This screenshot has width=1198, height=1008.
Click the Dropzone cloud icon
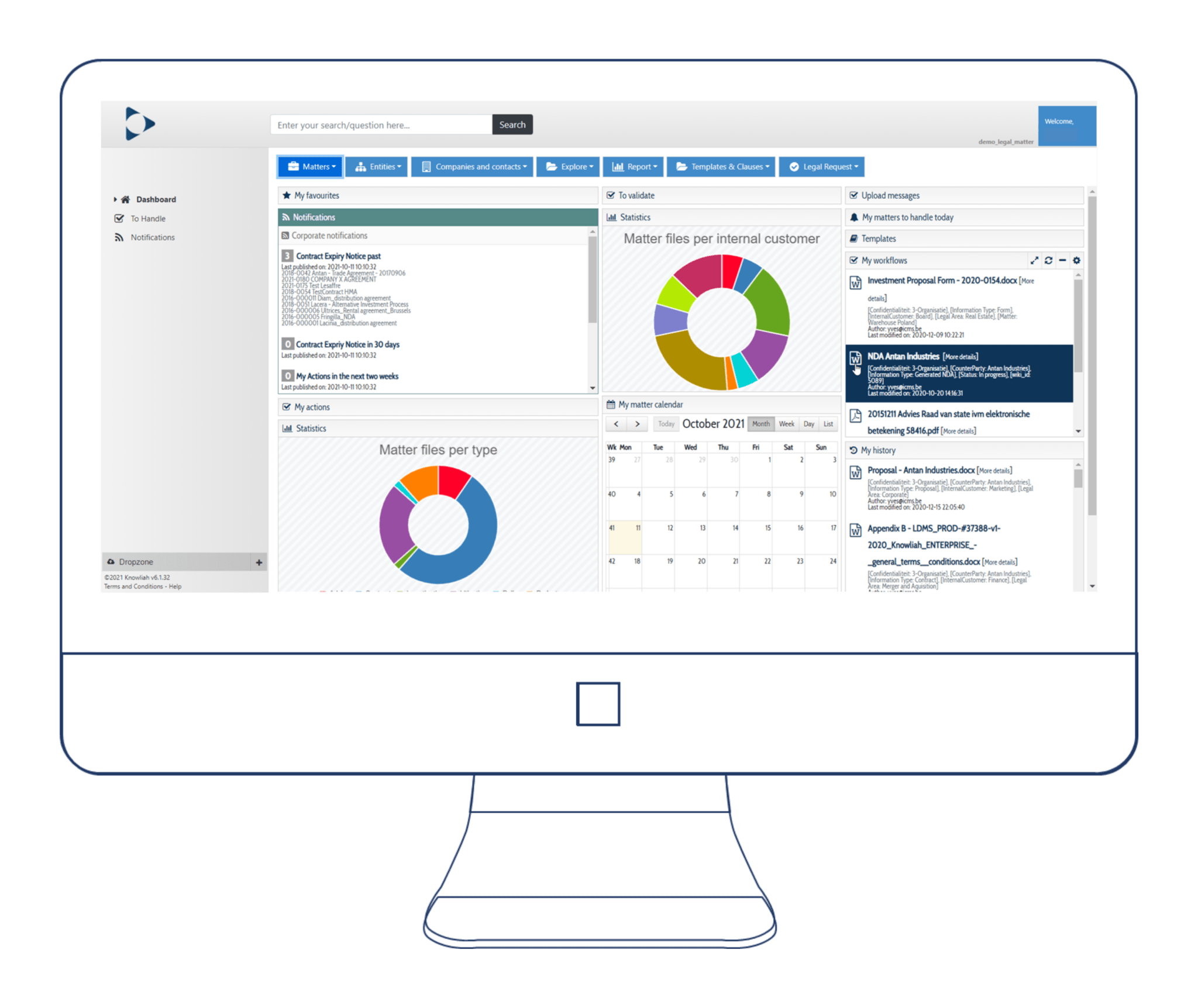(x=111, y=561)
